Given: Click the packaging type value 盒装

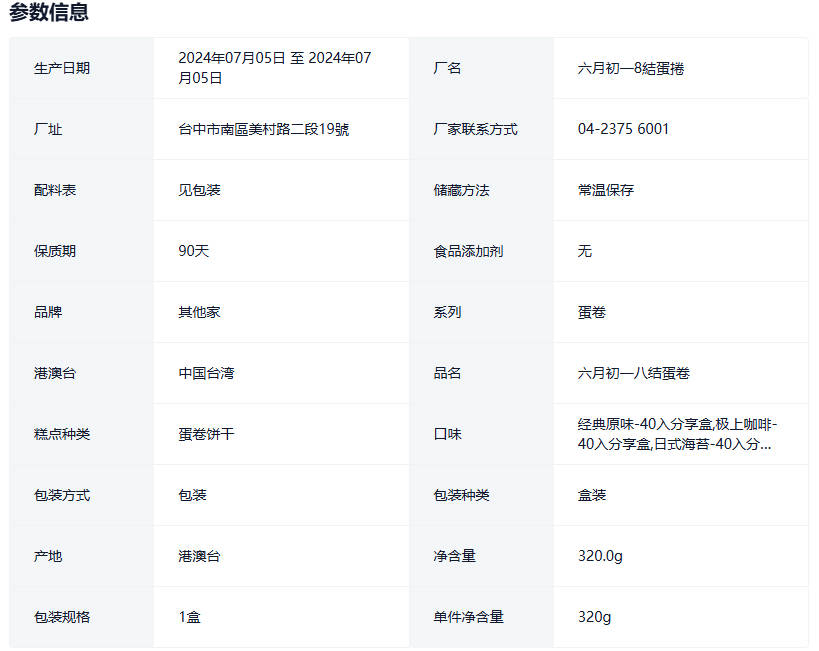Looking at the screenshot, I should (592, 495).
